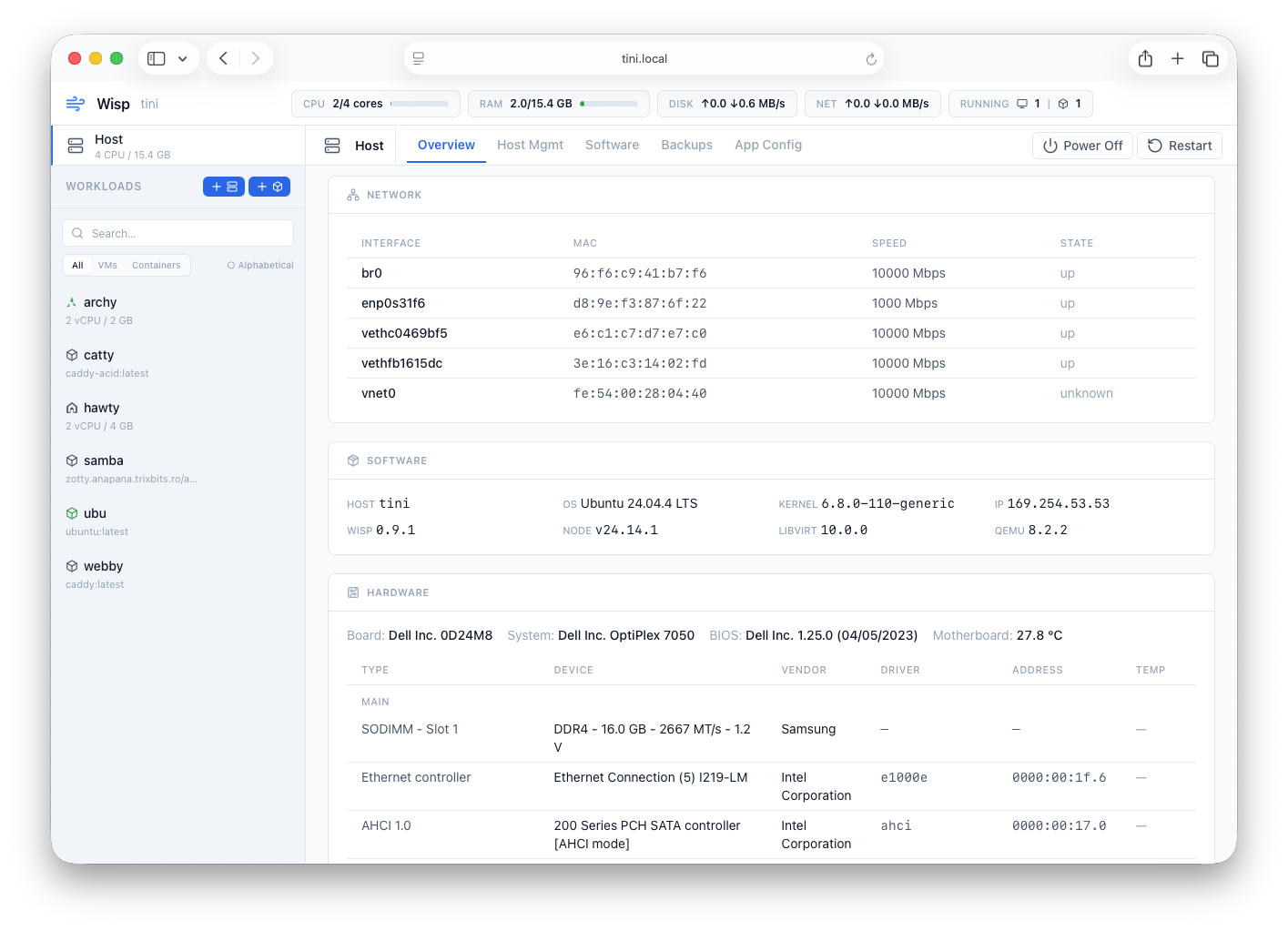Open the App Config tab
Image resolution: width=1288 pixels, height=931 pixels.
(768, 145)
